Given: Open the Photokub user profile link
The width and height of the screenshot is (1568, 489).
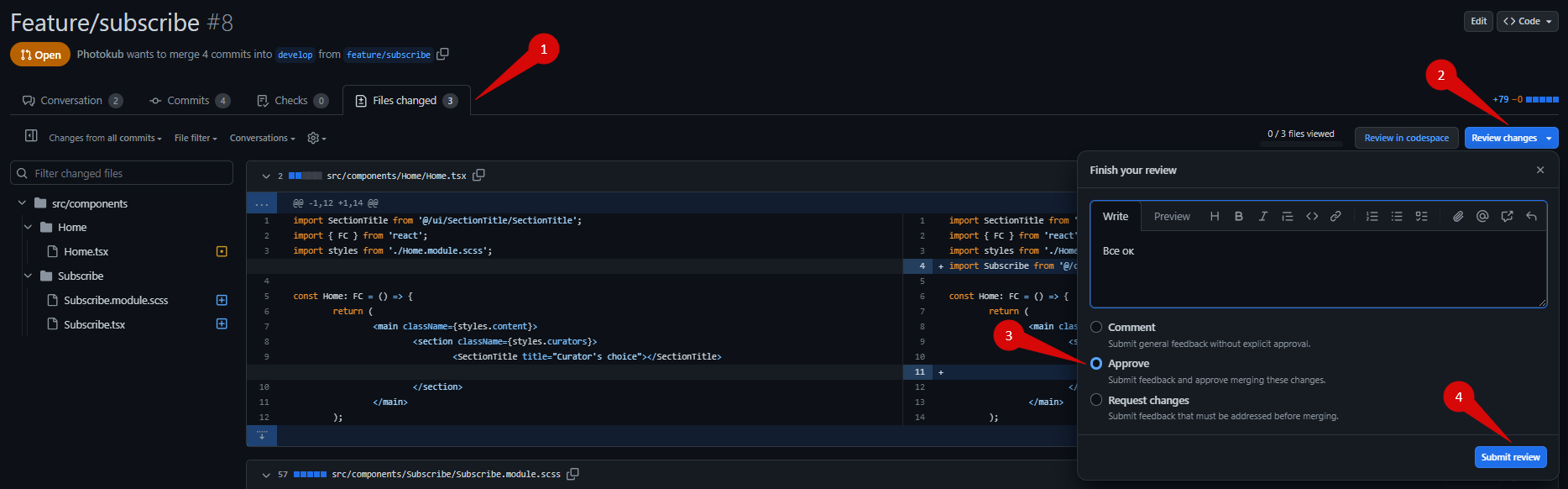Looking at the screenshot, I should pos(100,54).
